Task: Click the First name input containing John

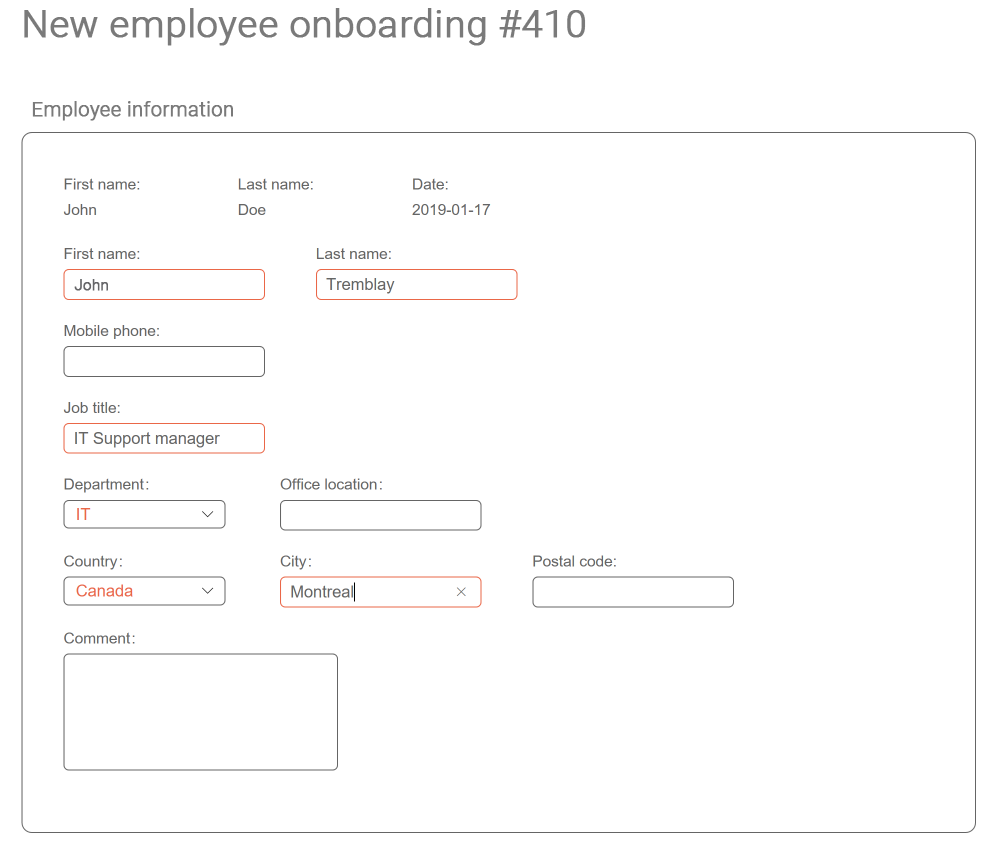Action: click(x=164, y=285)
